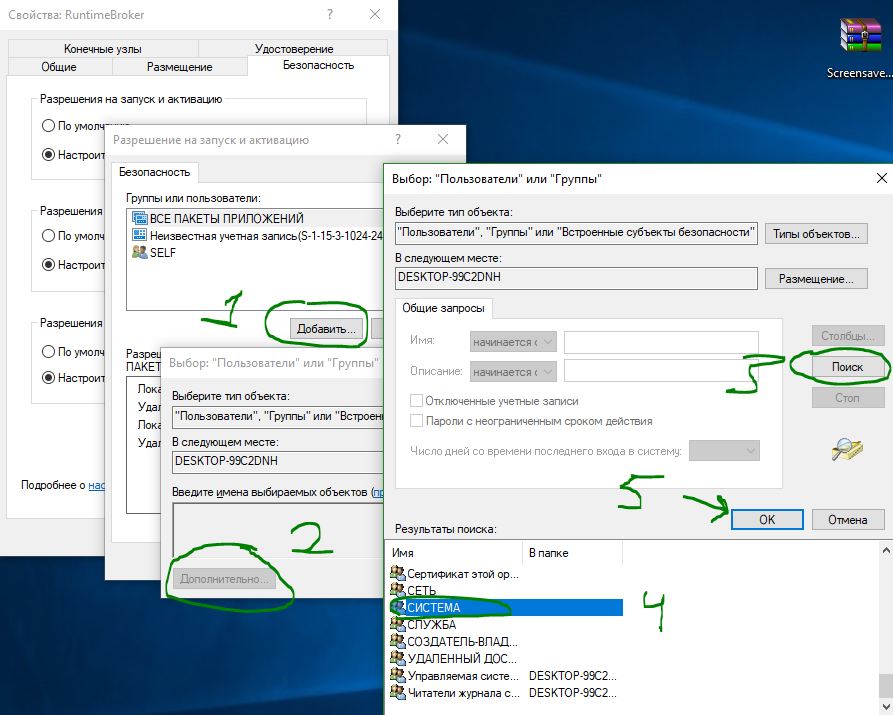Click the Описание text input field

[x=661, y=372]
